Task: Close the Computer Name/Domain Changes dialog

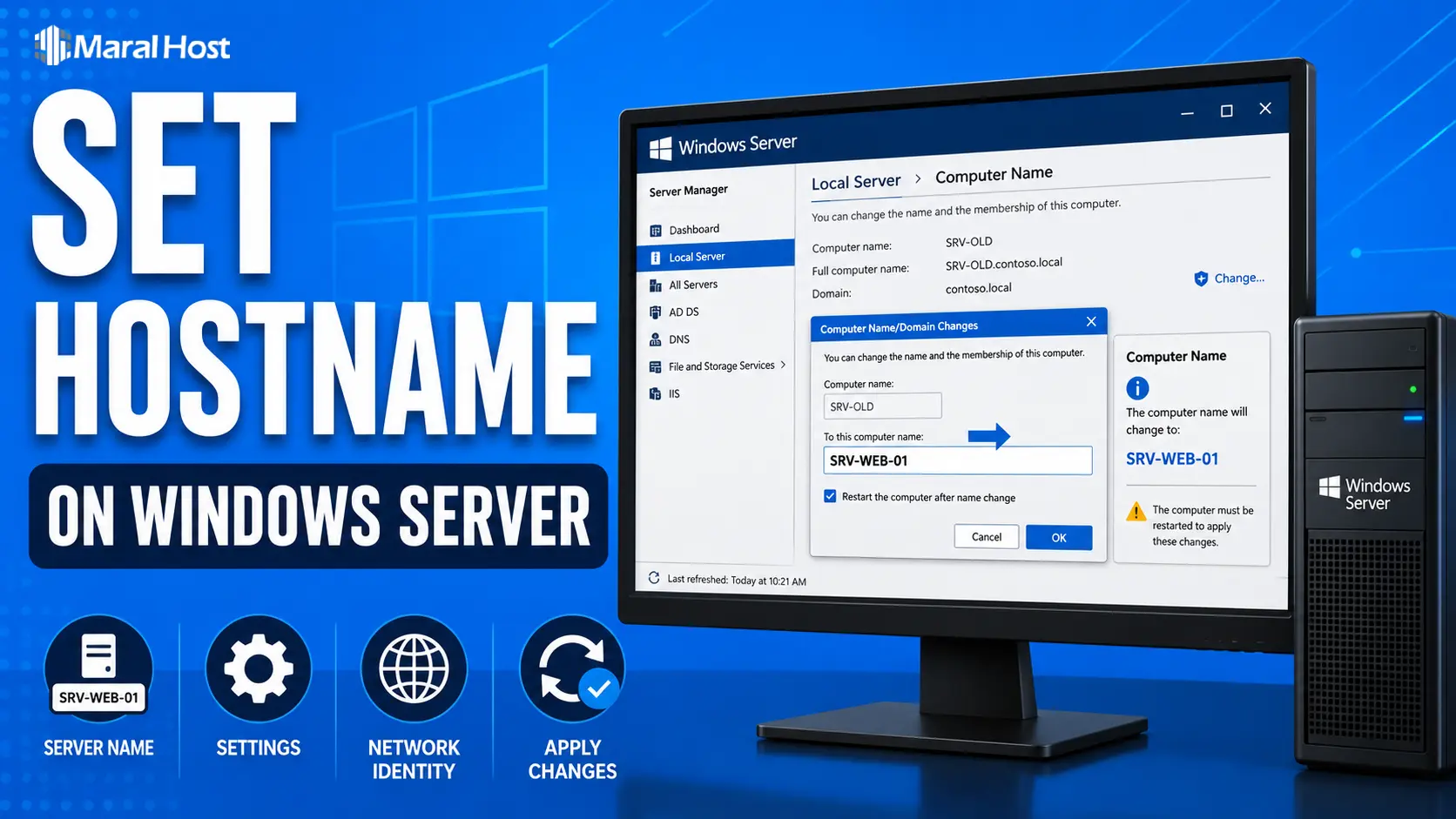Action: [x=1091, y=321]
